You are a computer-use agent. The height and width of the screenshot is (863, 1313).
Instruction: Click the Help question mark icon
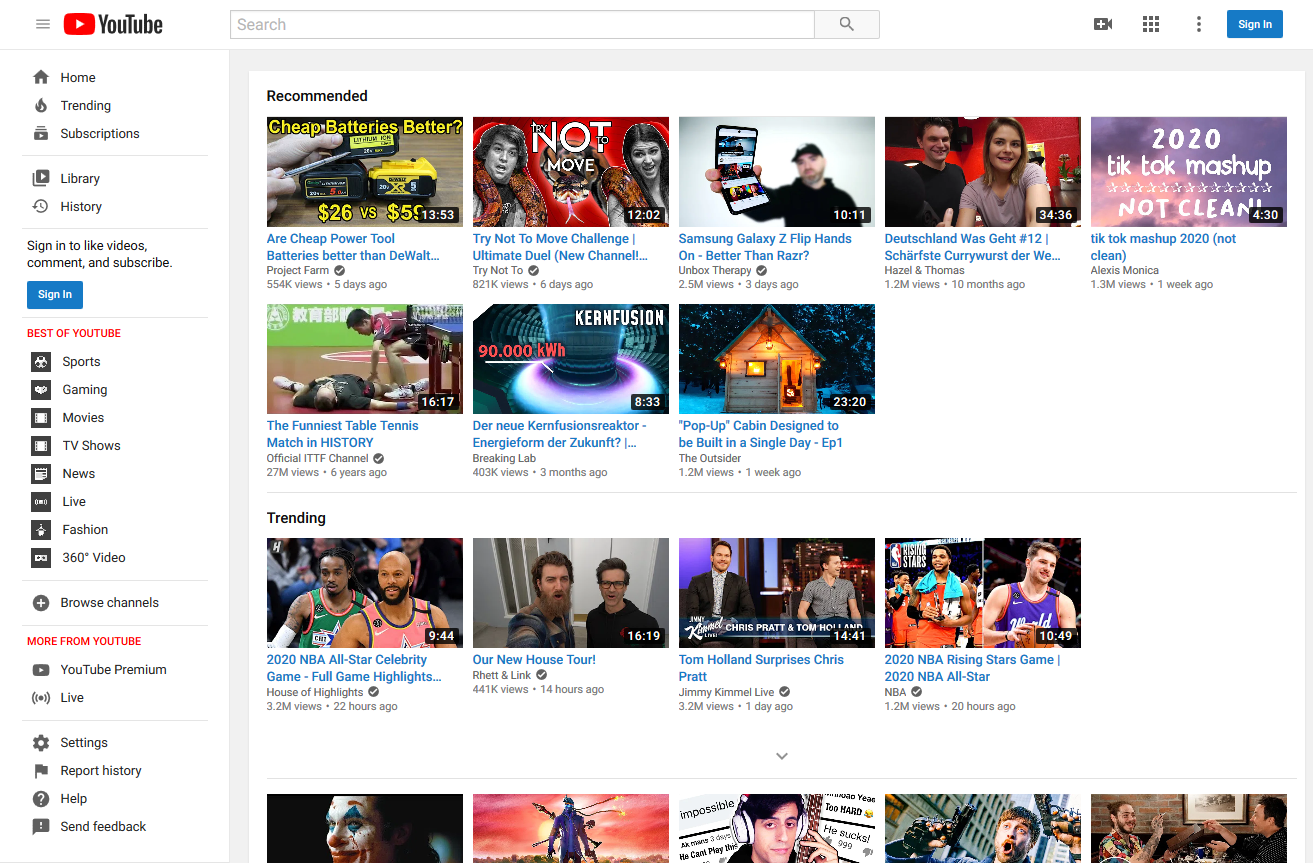(x=41, y=799)
